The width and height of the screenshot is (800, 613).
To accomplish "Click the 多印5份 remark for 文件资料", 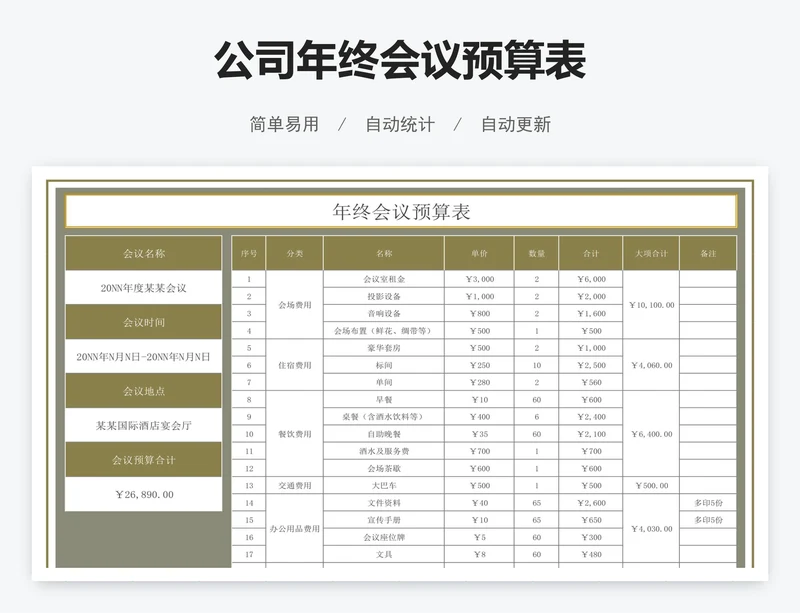I will pos(708,503).
